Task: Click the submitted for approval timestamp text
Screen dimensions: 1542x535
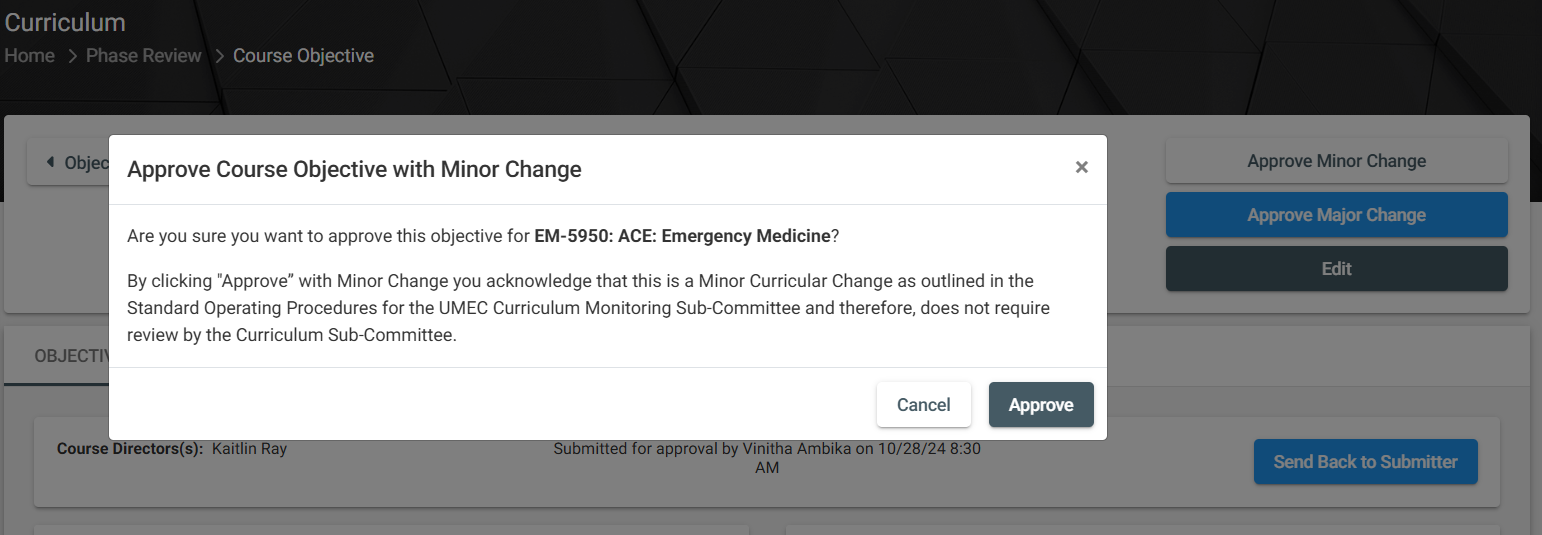Action: coord(766,458)
